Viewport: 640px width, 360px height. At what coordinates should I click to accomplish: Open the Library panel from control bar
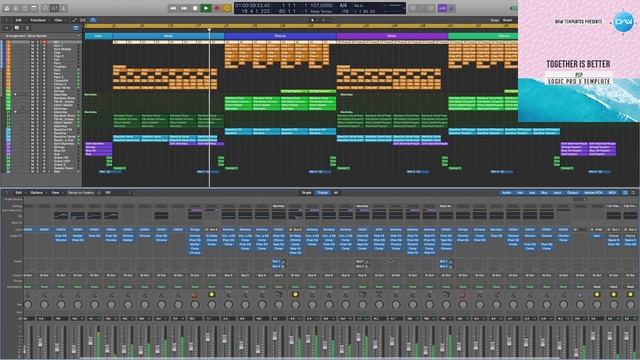(7, 8)
